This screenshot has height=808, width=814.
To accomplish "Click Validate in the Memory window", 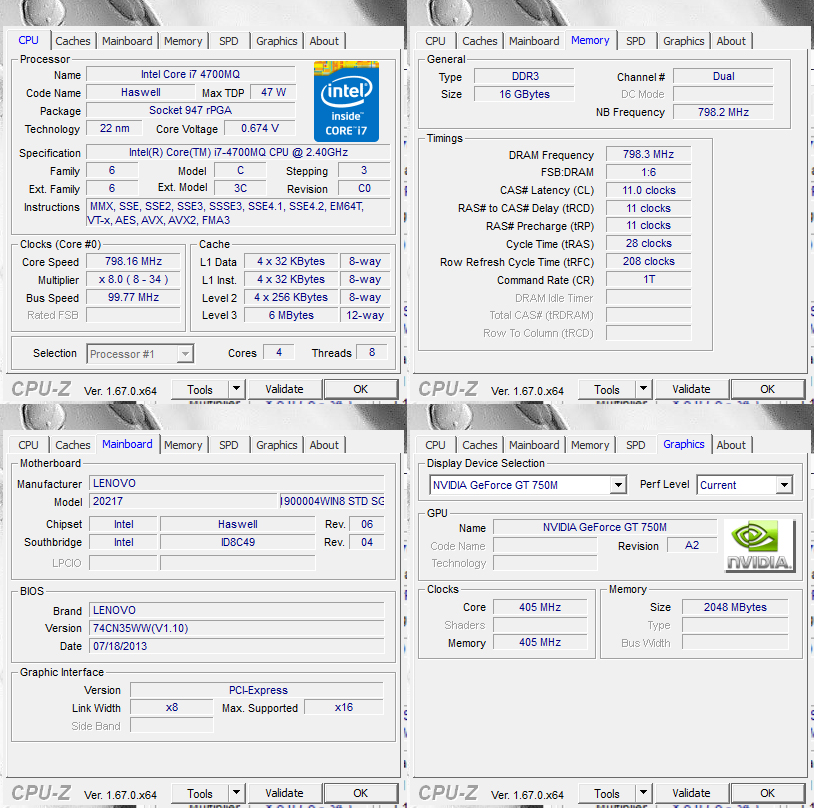I will [691, 389].
